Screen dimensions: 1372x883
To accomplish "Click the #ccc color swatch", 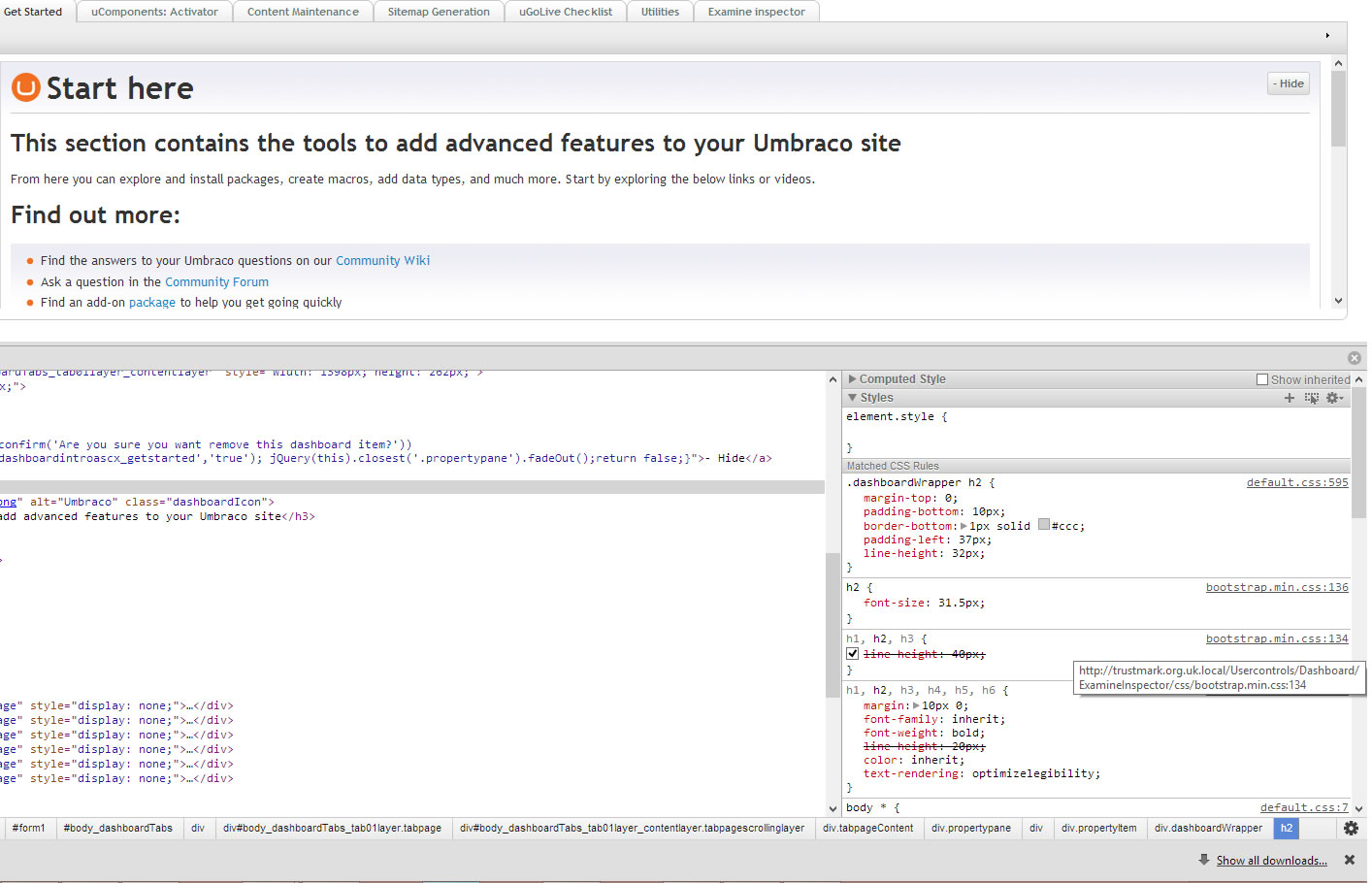I will click(1044, 525).
